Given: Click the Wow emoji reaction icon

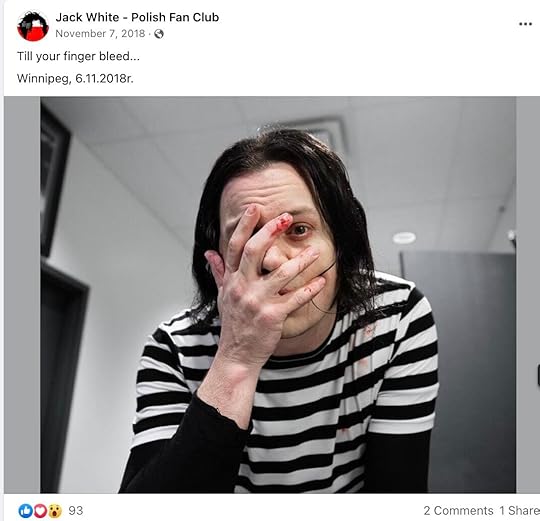Looking at the screenshot, I should click(x=55, y=511).
